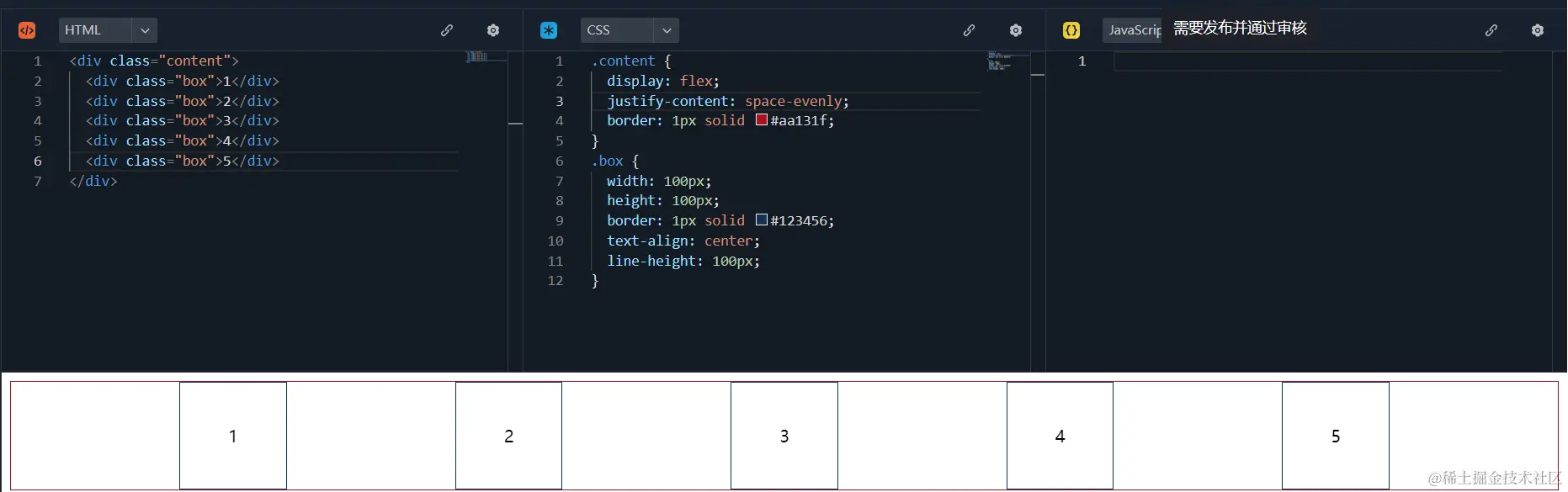
Task: Click the '需要发布并通过审核' tooltip text
Action: click(x=1240, y=28)
